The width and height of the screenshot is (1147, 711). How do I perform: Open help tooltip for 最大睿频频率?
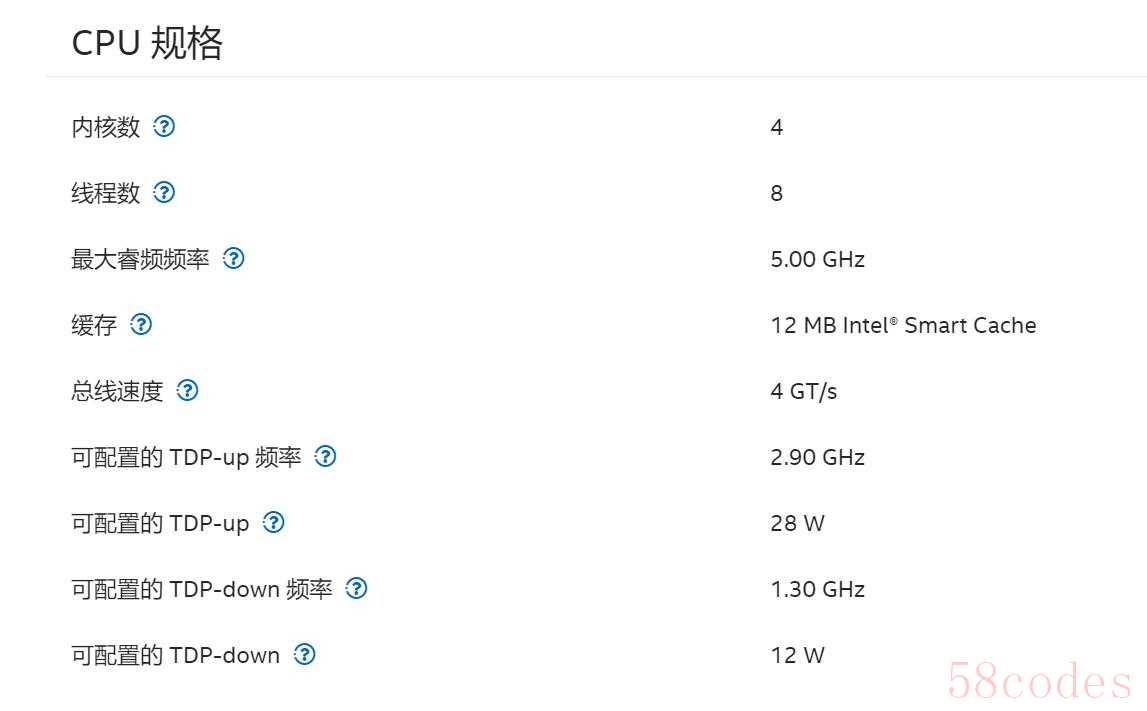[233, 258]
